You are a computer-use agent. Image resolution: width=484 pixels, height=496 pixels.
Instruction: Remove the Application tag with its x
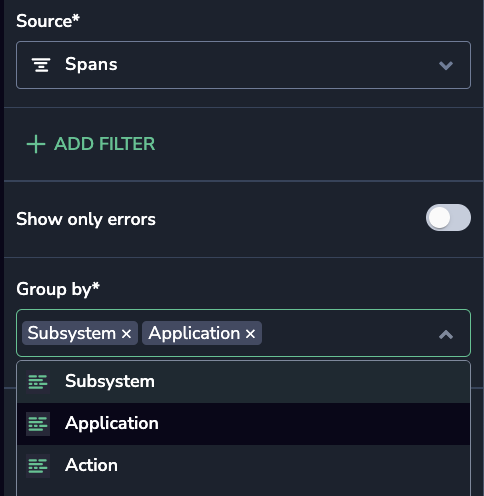(x=250, y=333)
